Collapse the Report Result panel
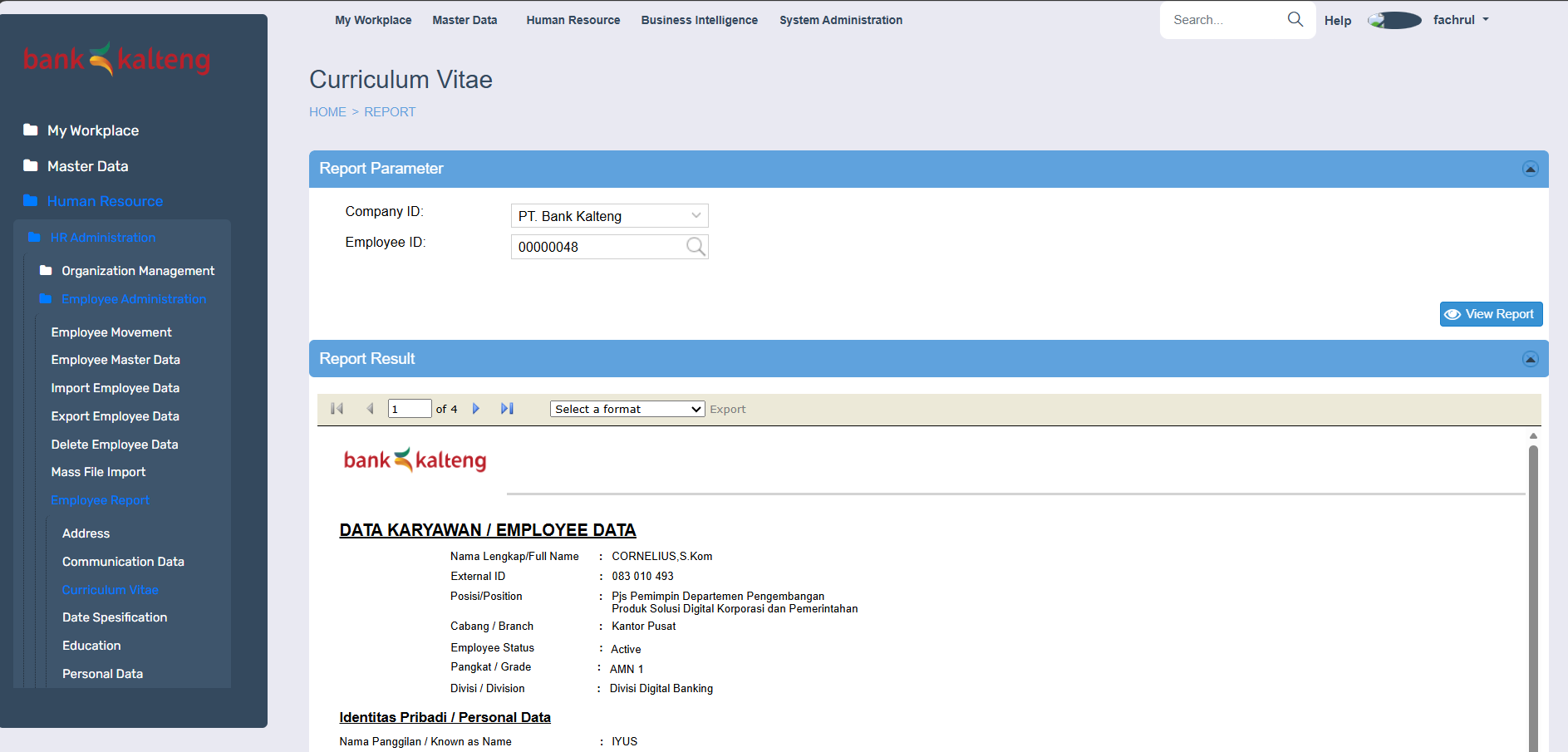 coord(1530,359)
